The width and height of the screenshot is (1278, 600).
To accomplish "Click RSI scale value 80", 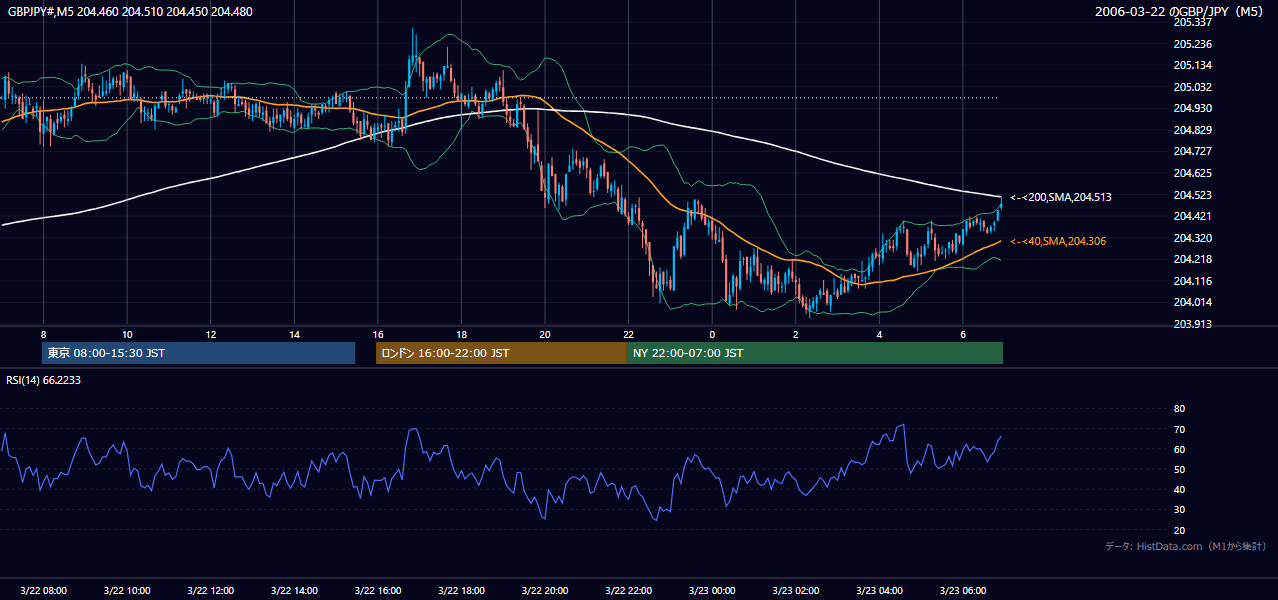I will (x=1179, y=409).
